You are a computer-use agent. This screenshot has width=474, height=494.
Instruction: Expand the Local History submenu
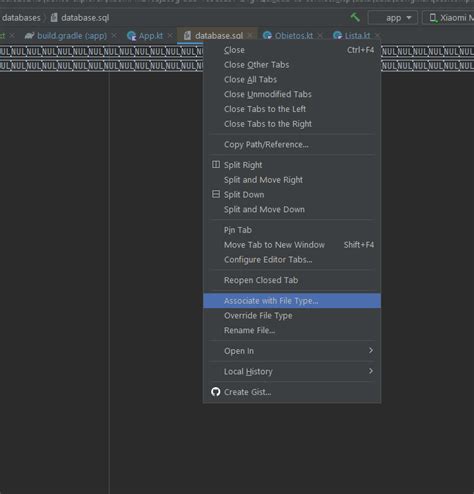[x=292, y=371]
